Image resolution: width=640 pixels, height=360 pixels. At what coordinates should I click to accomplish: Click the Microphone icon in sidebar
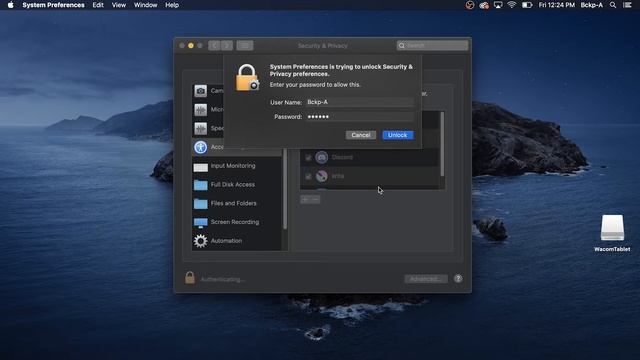(200, 109)
